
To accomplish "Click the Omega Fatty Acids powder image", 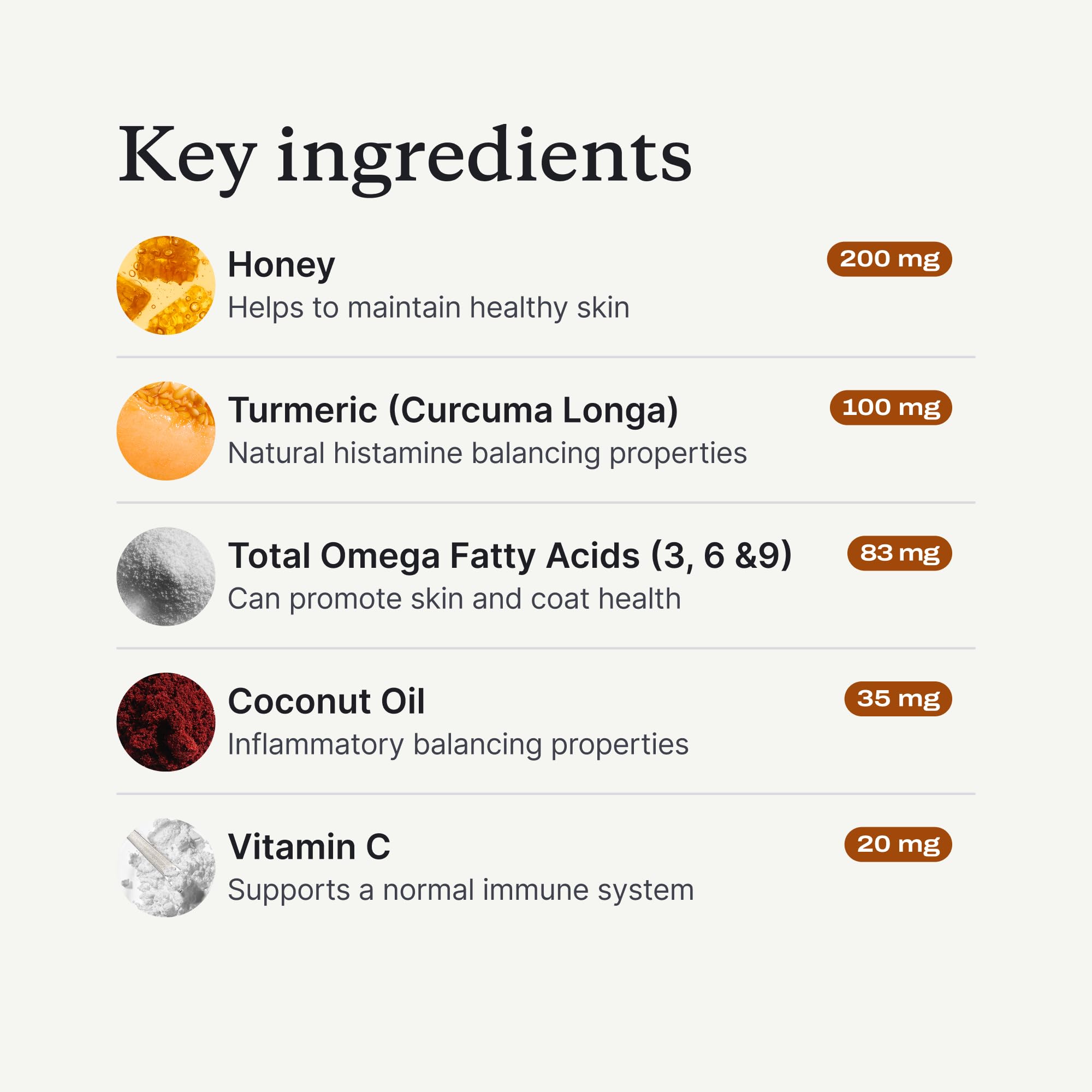I will 165,576.
